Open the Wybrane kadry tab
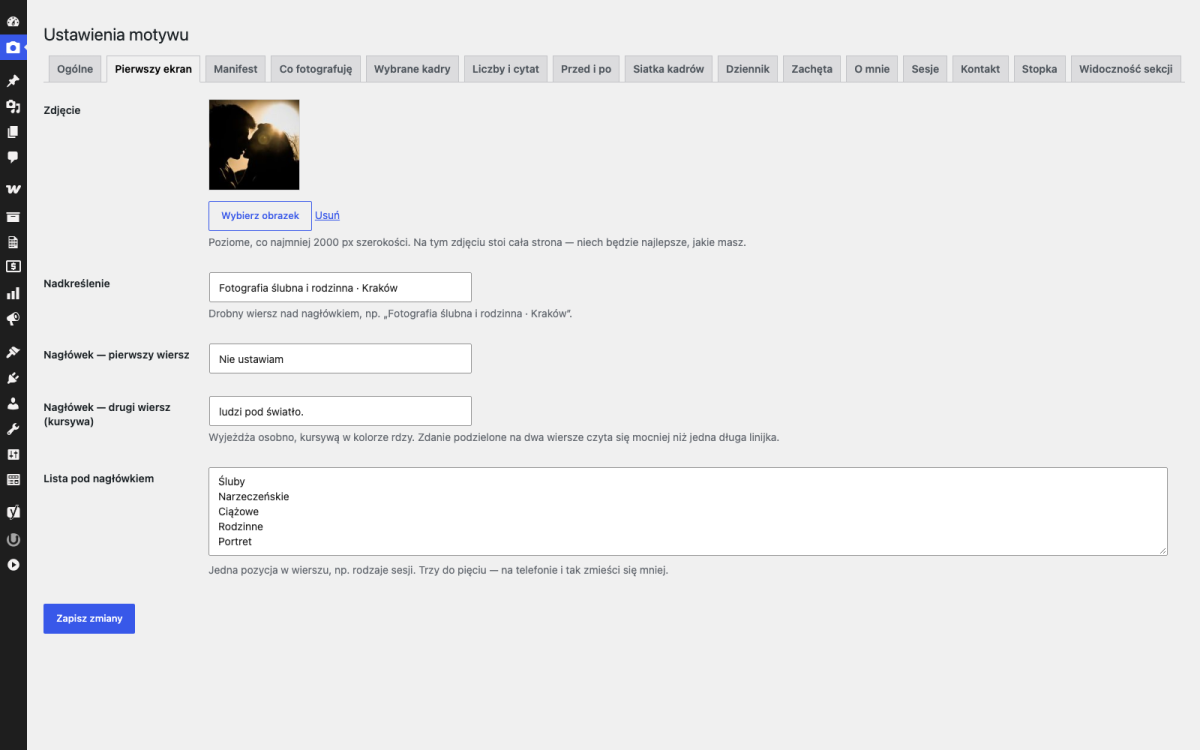 click(412, 69)
